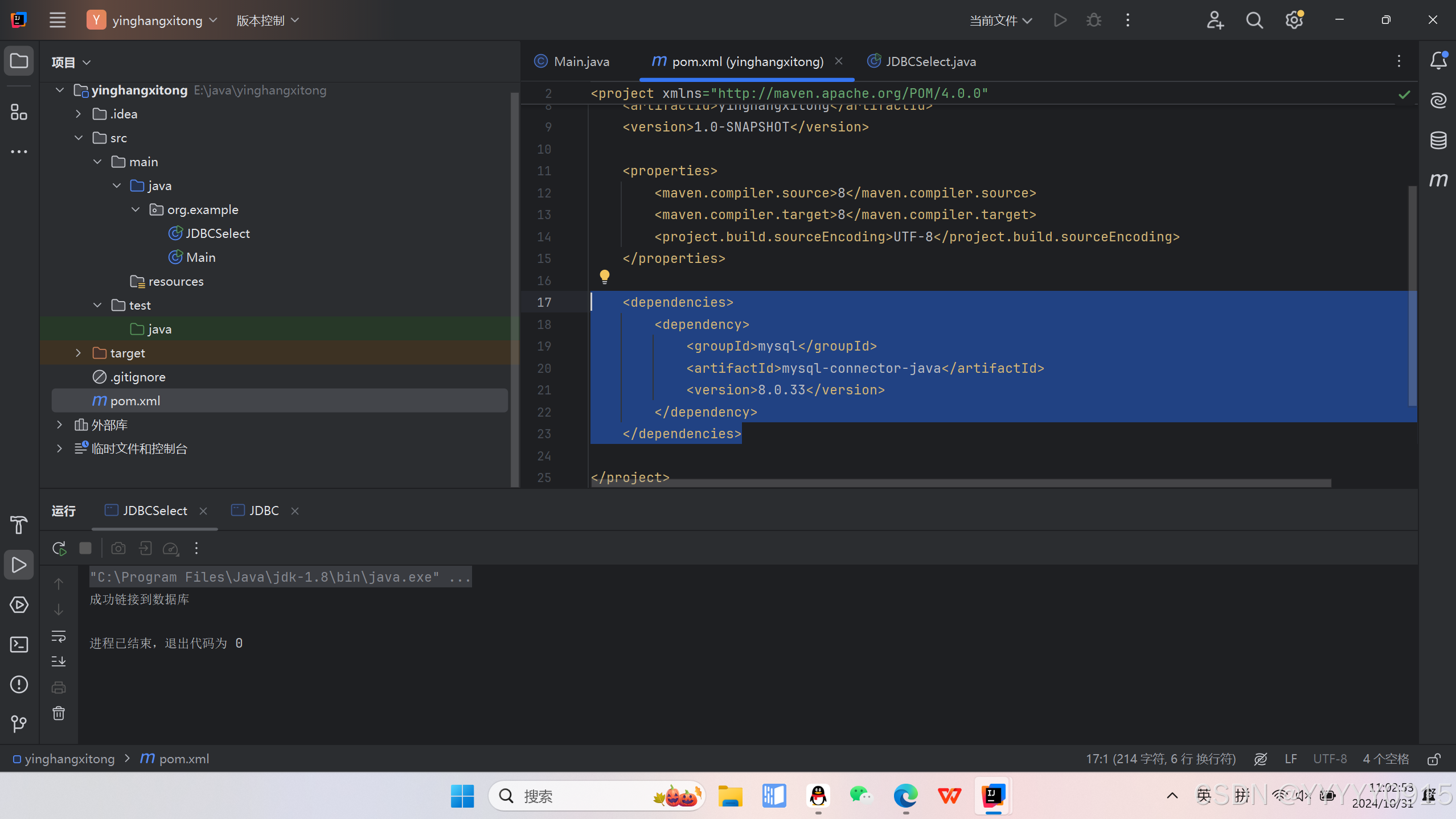Click the clear console trash icon
The height and width of the screenshot is (819, 1456).
click(x=59, y=713)
